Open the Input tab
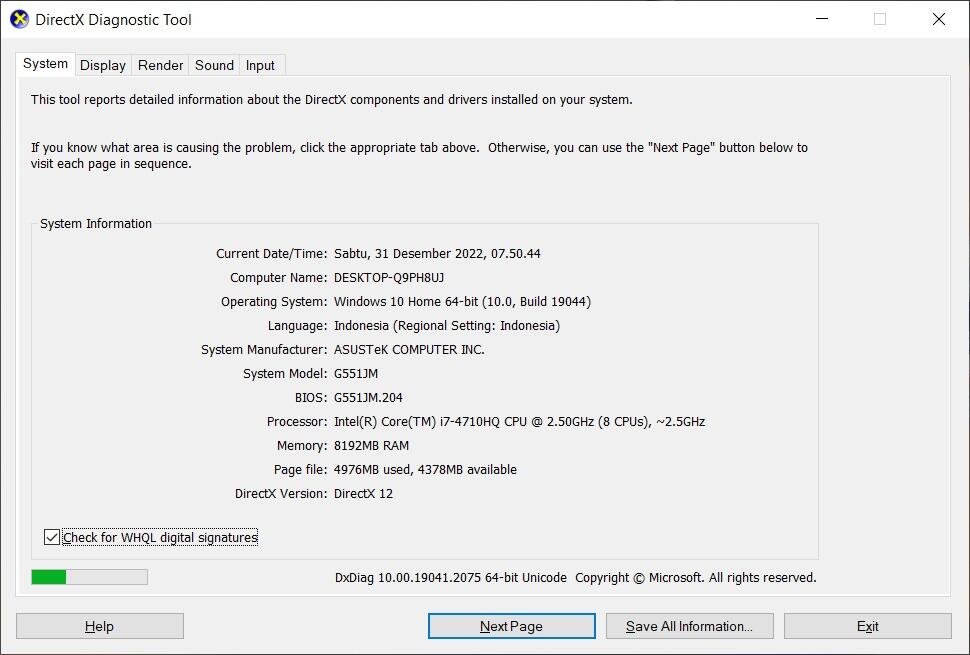The width and height of the screenshot is (970, 655). click(x=260, y=66)
